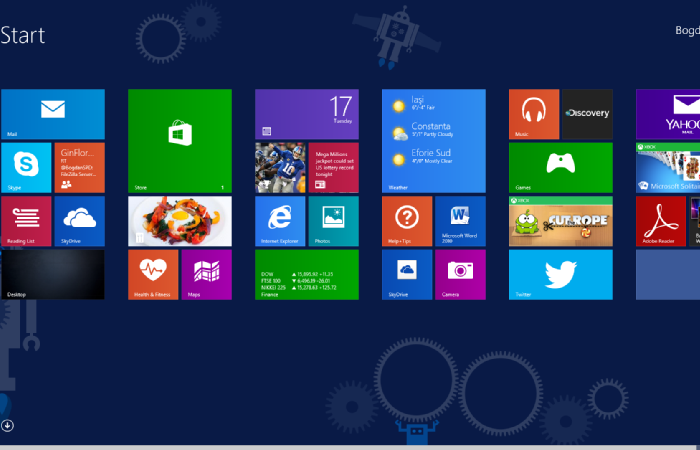Open the Mail tile
Screen dimensions: 700x450
(53, 114)
